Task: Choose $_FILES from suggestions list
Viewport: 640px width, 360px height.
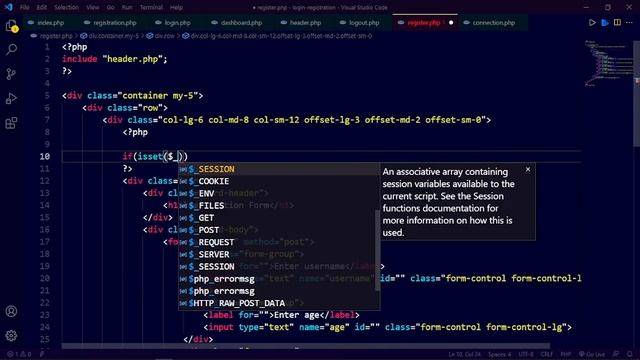Action: pos(279,206)
